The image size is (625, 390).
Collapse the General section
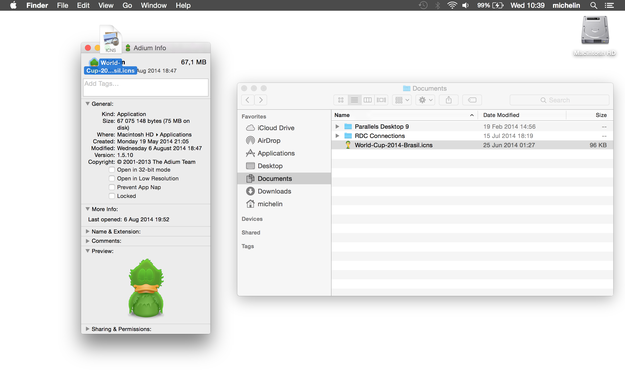point(87,104)
